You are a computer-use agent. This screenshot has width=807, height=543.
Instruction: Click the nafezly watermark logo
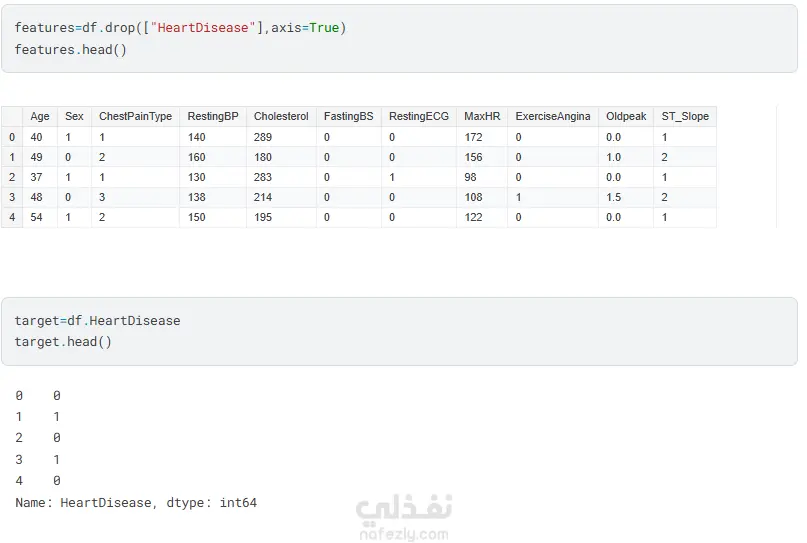[404, 520]
